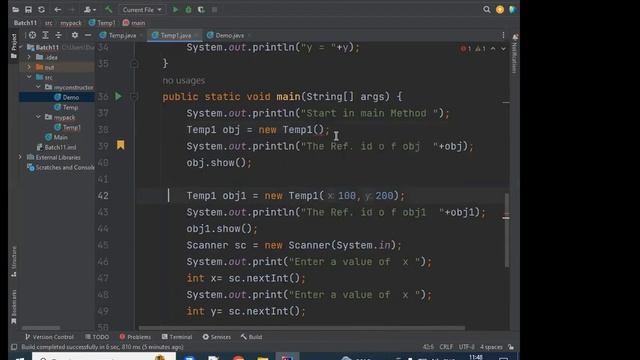Viewport: 640px width, 360px height.
Task: Toggle the Notifications side panel
Action: [x=515, y=53]
